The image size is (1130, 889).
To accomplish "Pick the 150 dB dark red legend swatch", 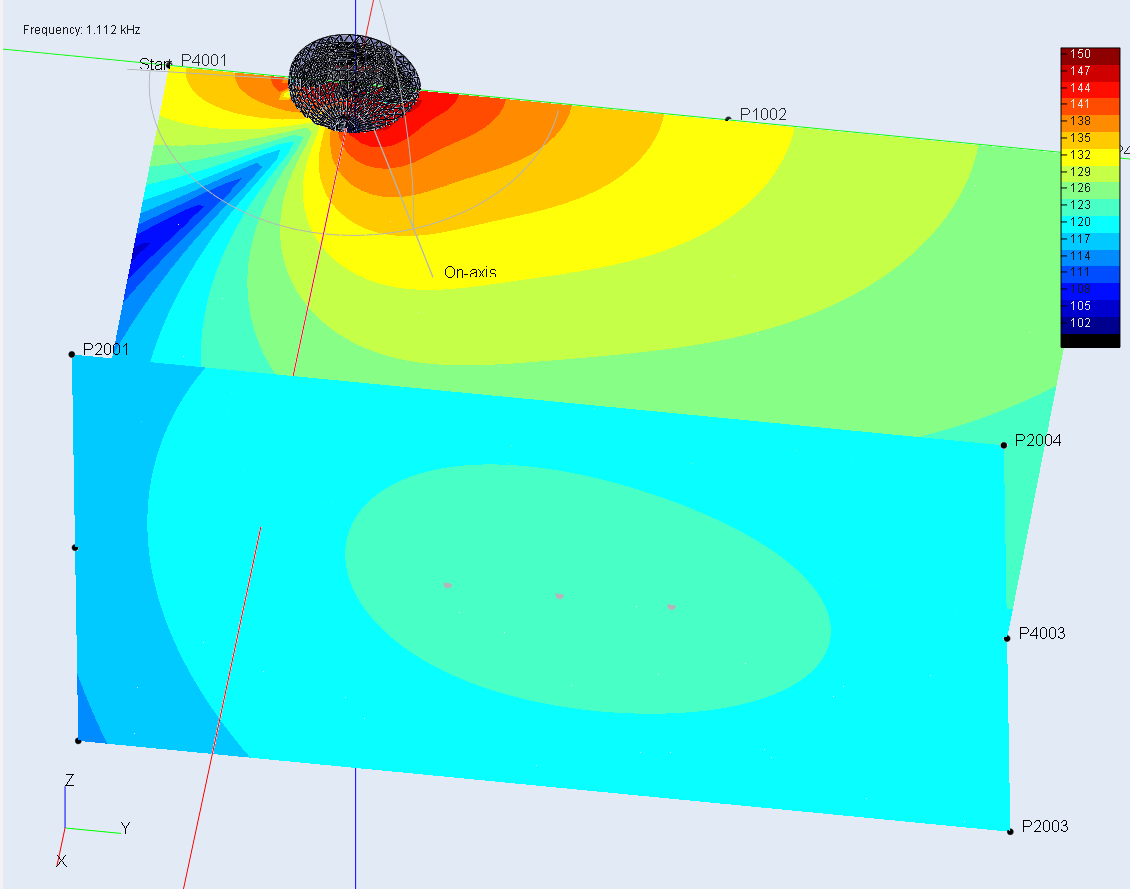I will 1090,54.
